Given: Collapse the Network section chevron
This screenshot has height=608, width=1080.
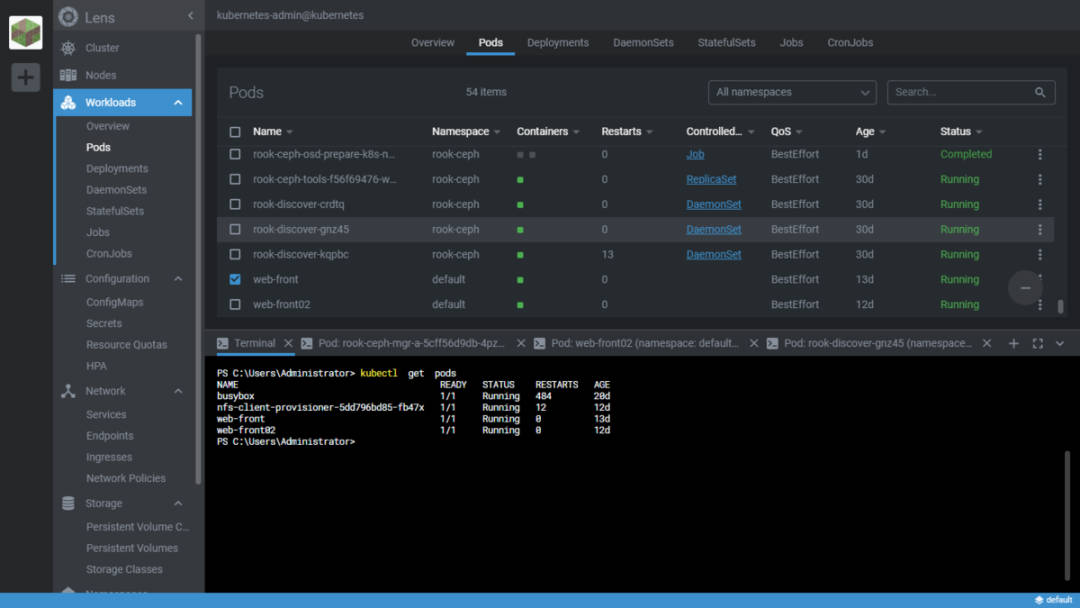Looking at the screenshot, I should coord(178,391).
